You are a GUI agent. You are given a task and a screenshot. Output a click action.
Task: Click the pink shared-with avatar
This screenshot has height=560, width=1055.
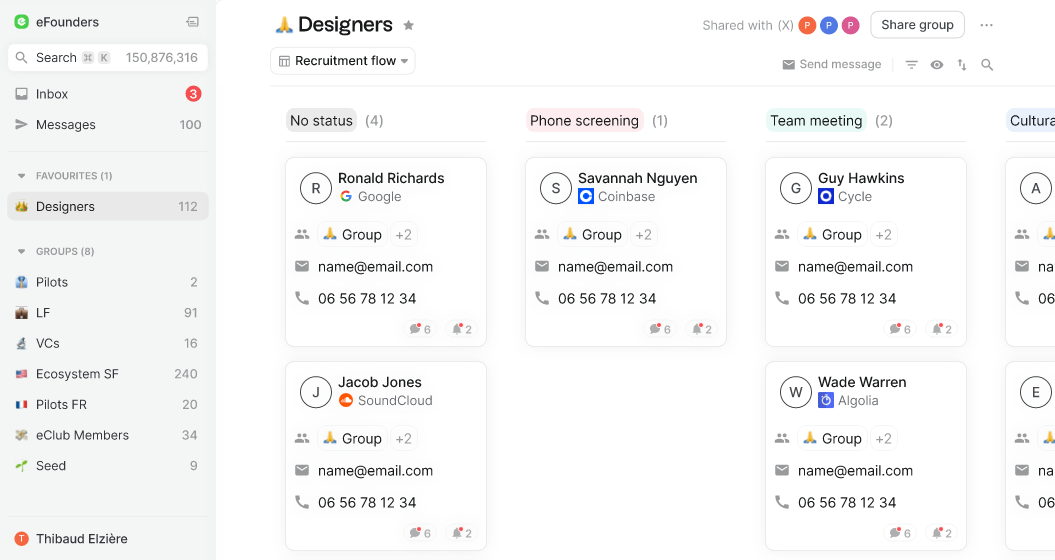tap(850, 26)
